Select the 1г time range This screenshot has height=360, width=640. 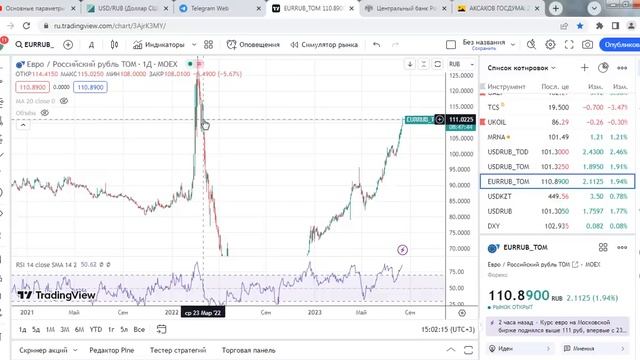pyautogui.click(x=111, y=329)
